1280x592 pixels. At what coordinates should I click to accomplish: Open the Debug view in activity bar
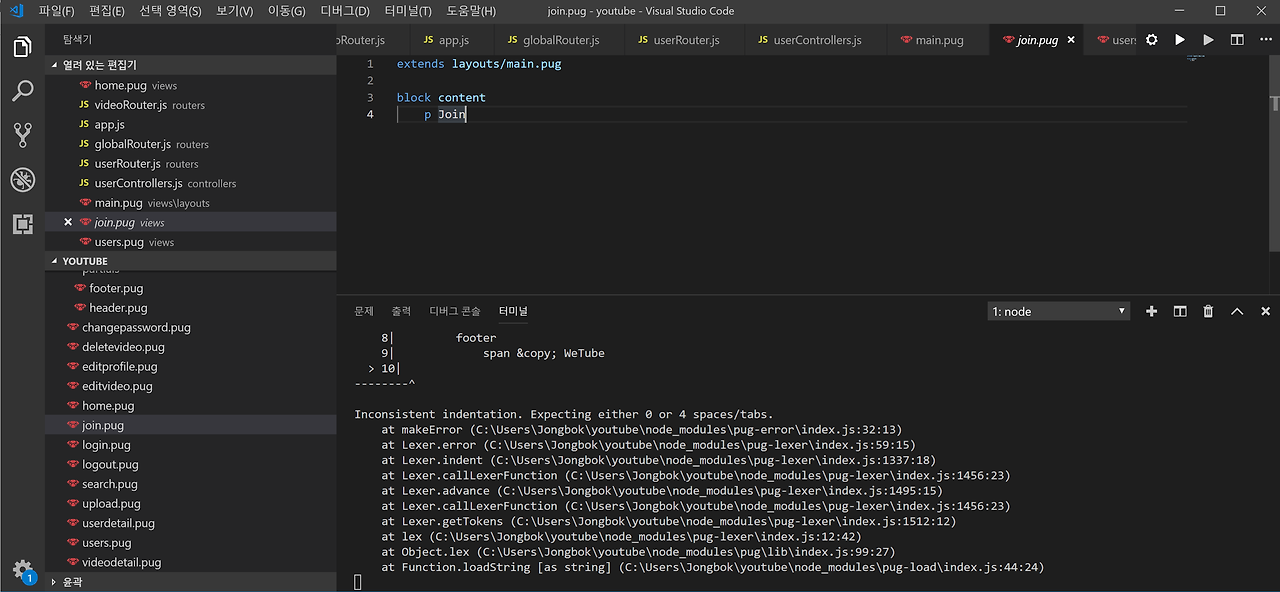[22, 180]
